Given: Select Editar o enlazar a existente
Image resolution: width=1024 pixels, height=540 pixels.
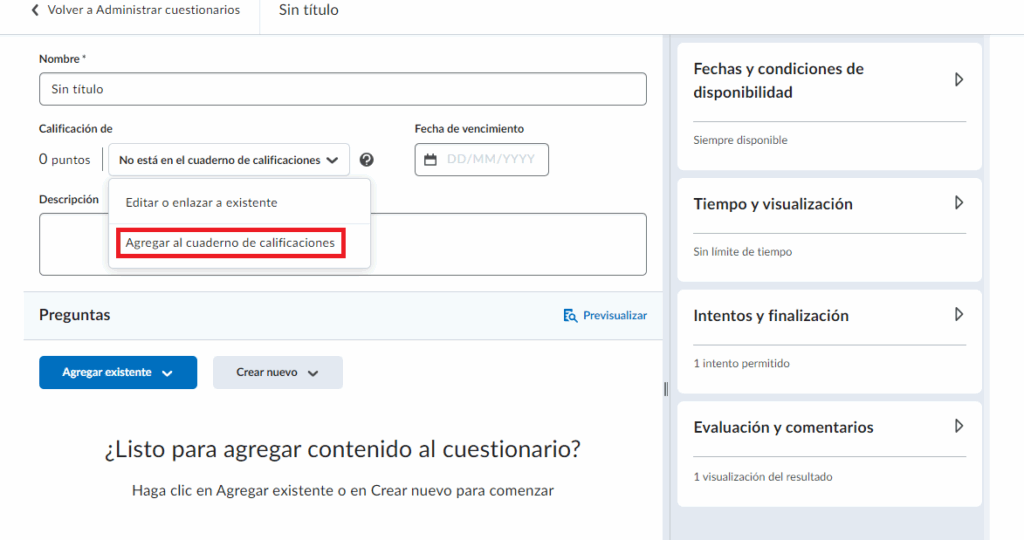Looking at the screenshot, I should (201, 202).
